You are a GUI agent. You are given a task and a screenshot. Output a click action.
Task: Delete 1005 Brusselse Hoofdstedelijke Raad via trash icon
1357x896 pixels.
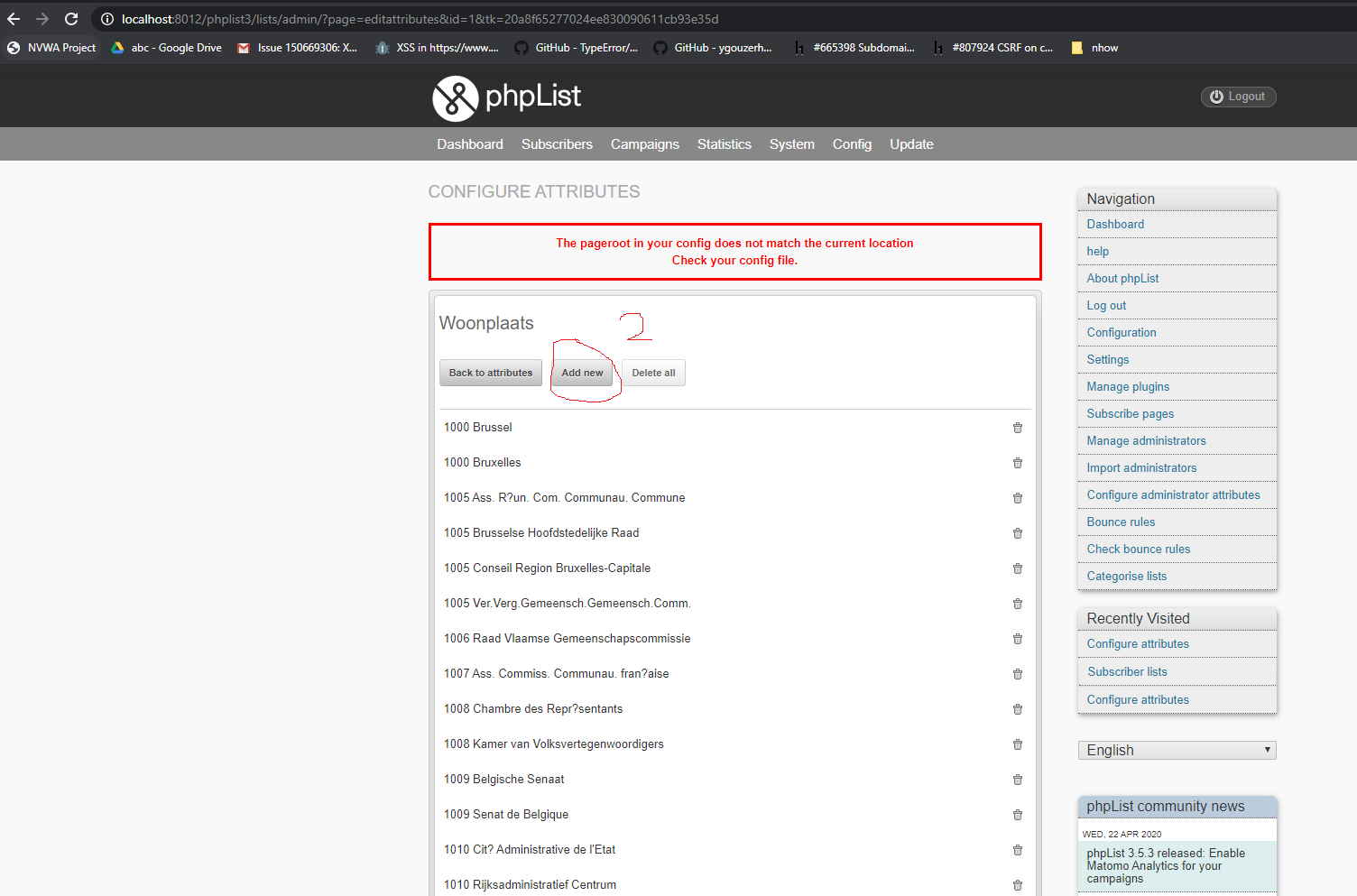(x=1017, y=533)
